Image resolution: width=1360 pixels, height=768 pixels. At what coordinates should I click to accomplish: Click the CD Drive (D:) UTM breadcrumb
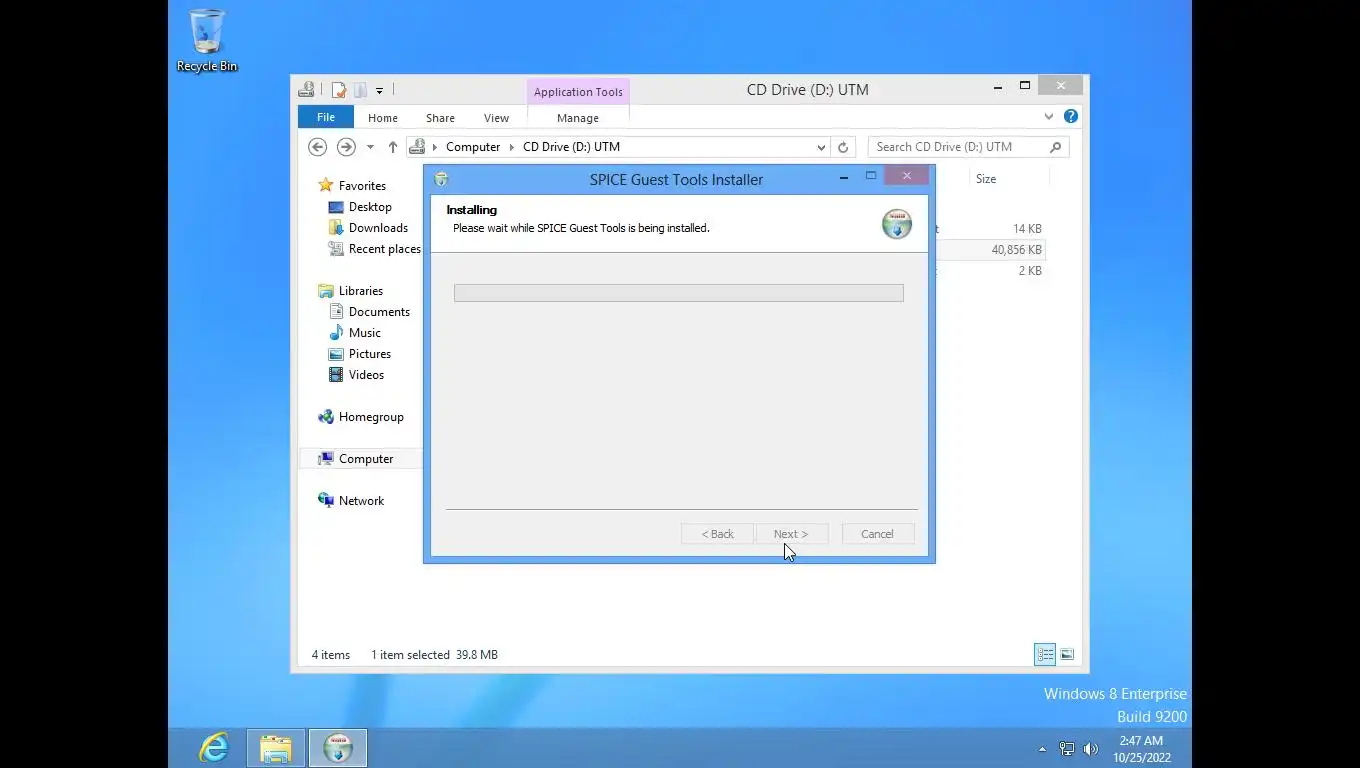(x=571, y=147)
